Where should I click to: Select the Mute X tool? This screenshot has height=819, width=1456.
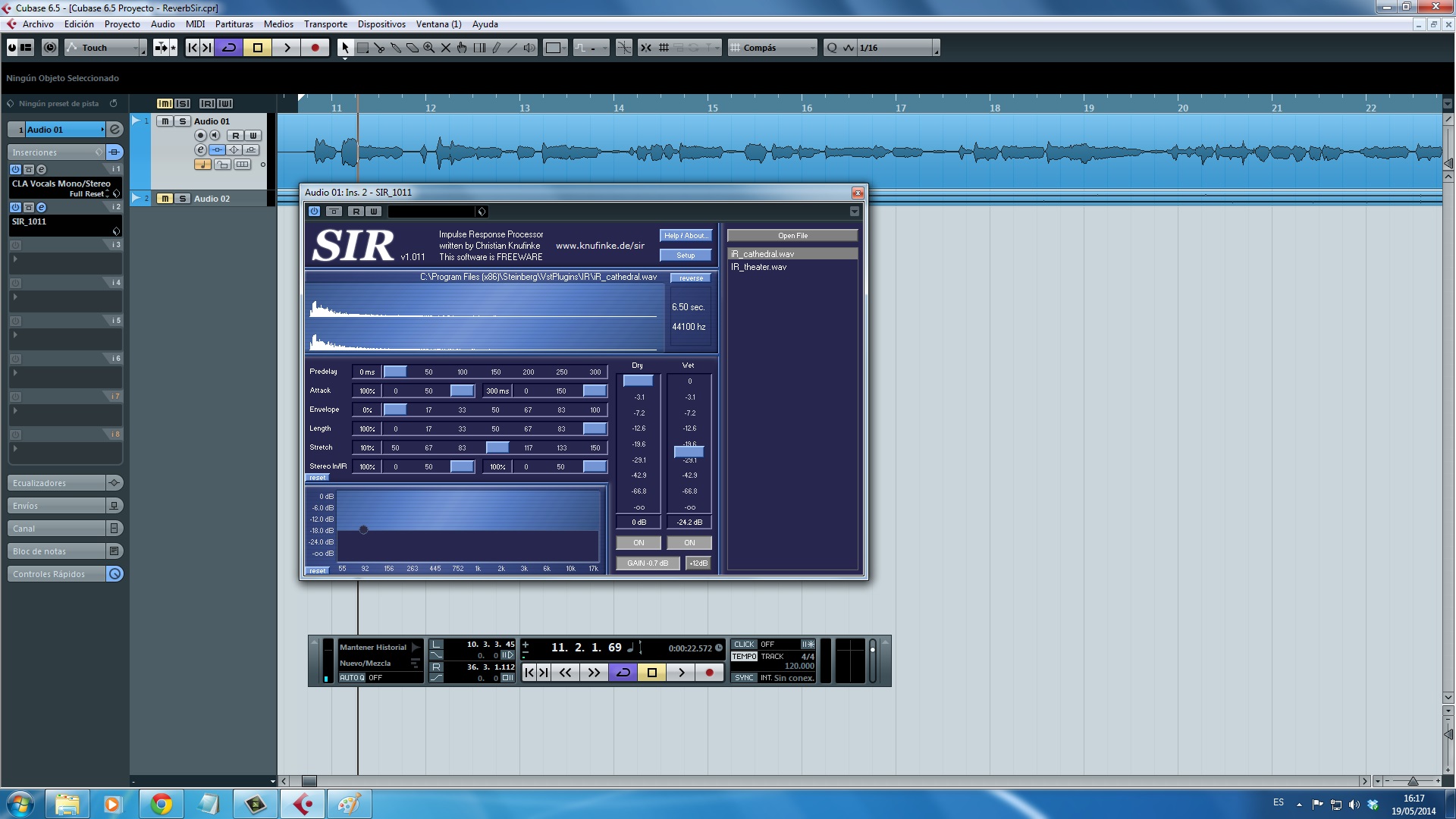[446, 48]
